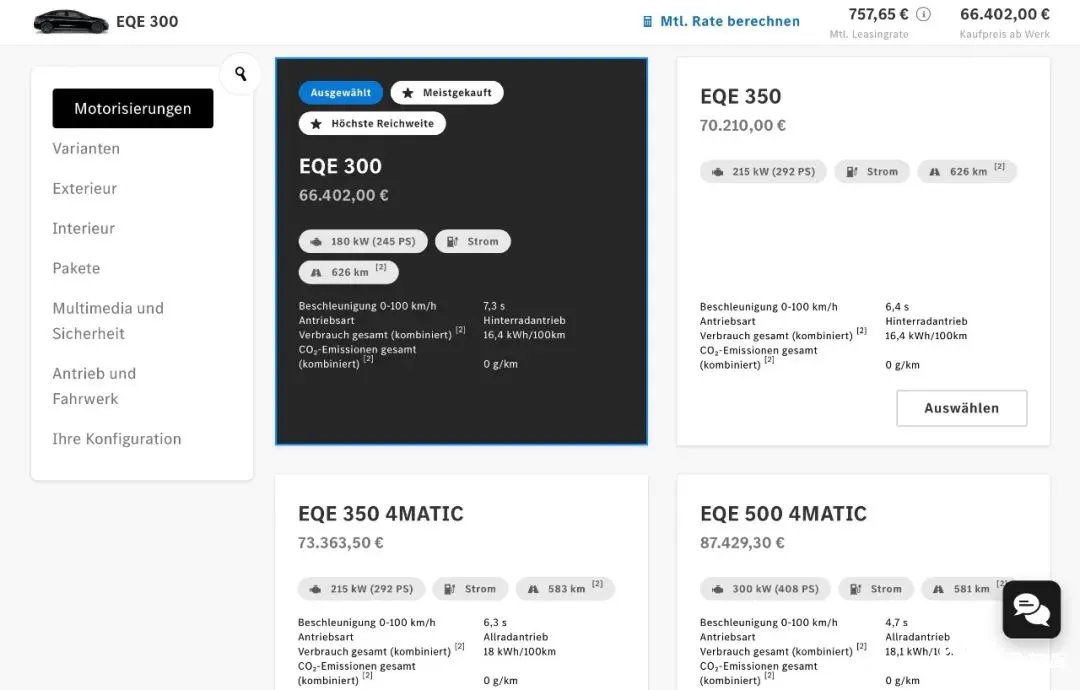Click engine icon in EQE 350 215 kW chip

click(718, 171)
